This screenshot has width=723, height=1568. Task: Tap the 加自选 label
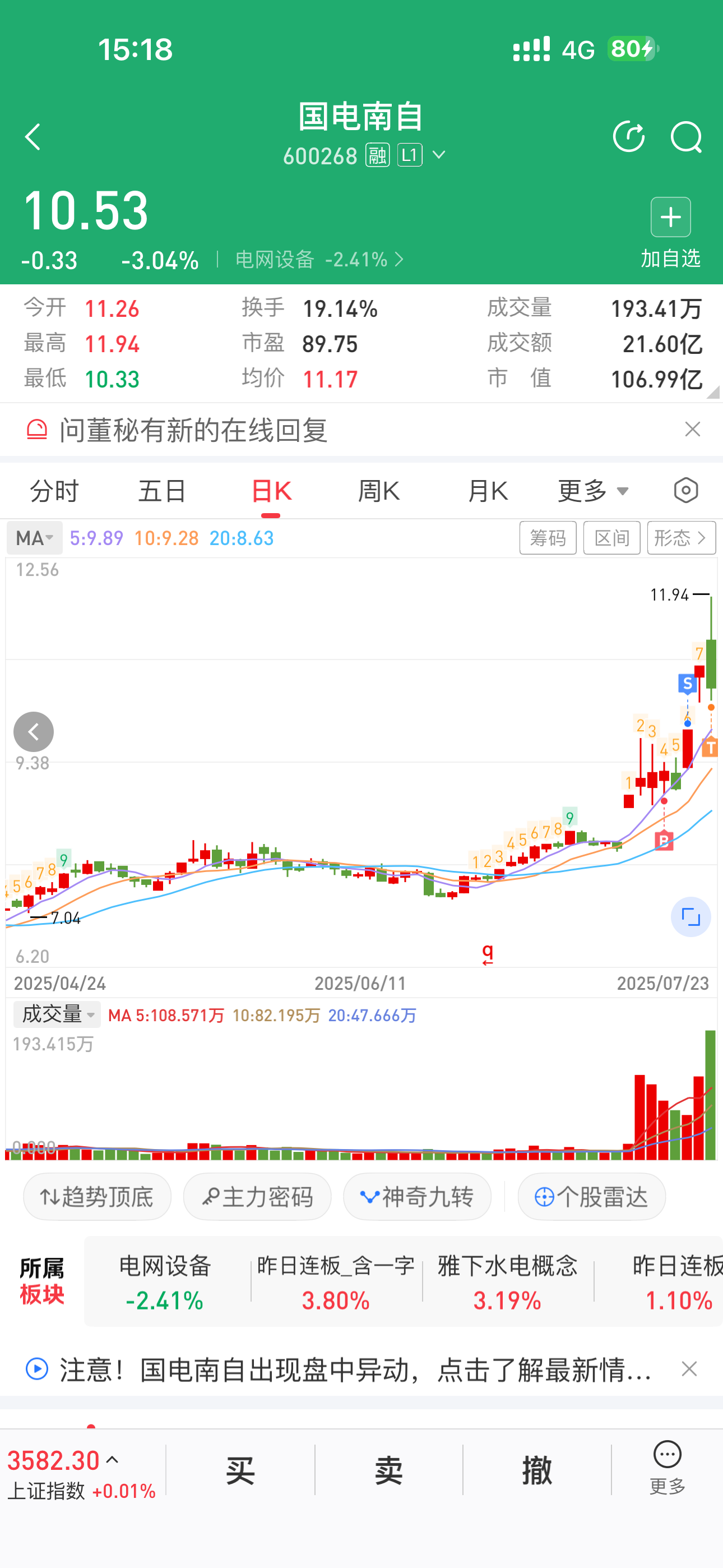(671, 258)
